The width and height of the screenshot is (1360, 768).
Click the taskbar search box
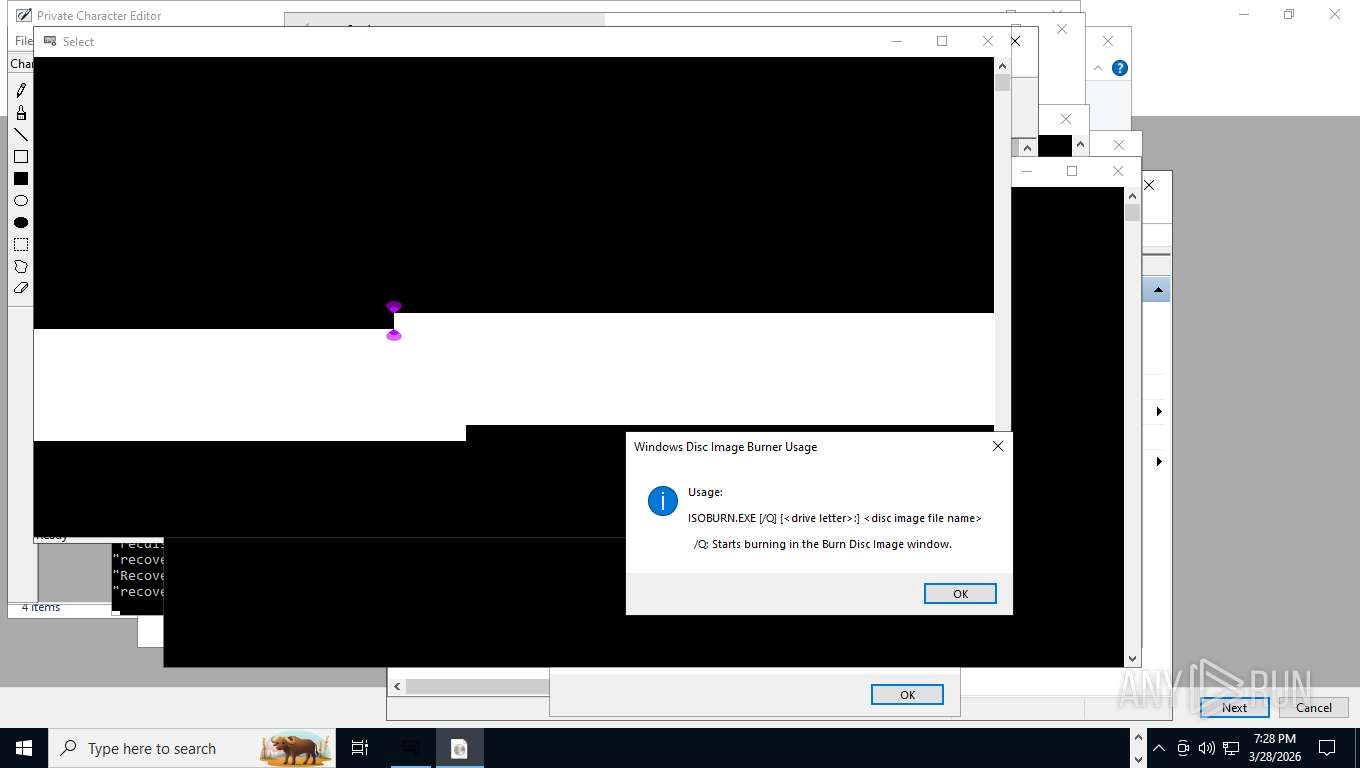(x=192, y=748)
